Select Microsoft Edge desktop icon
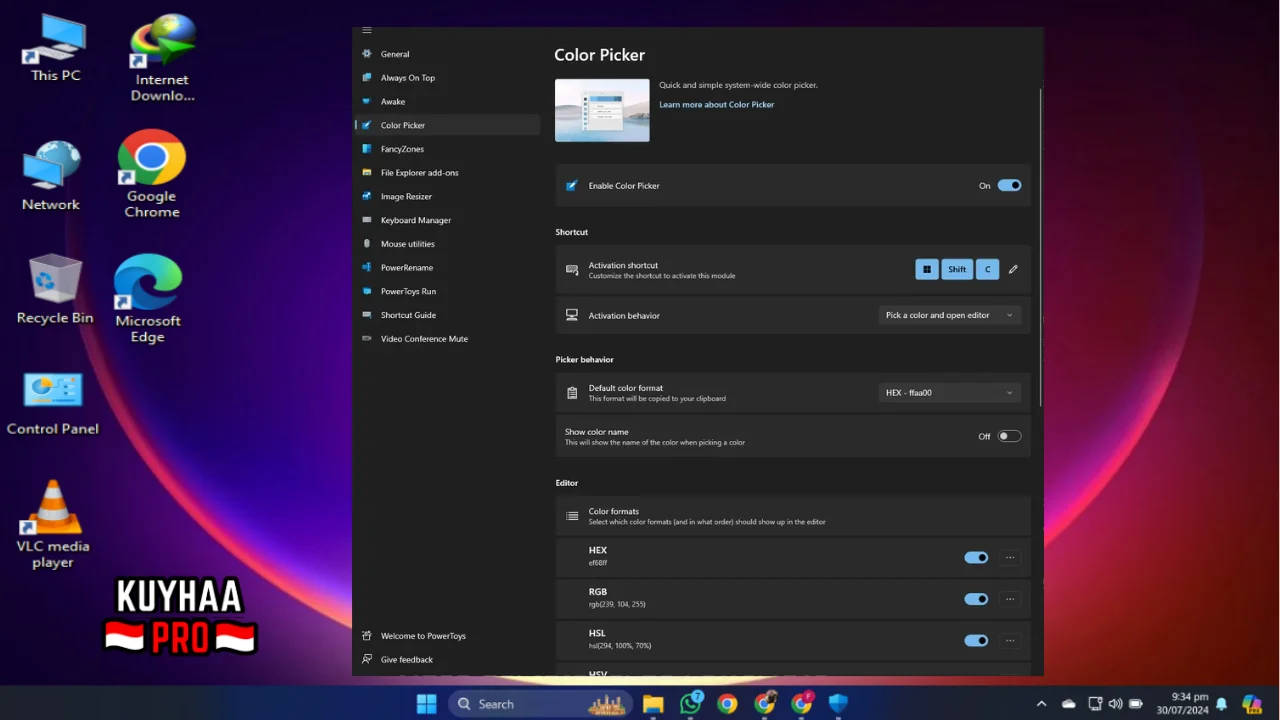Image resolution: width=1280 pixels, height=720 pixels. (147, 298)
